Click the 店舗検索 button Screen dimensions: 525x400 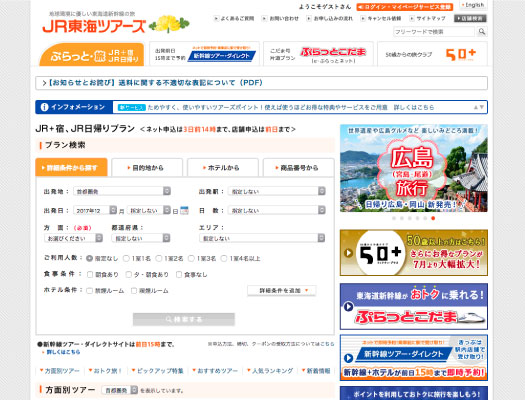point(470,18)
